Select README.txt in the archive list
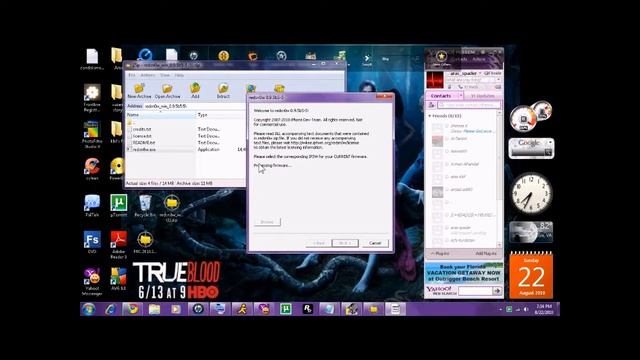640x360 pixels. (144, 142)
